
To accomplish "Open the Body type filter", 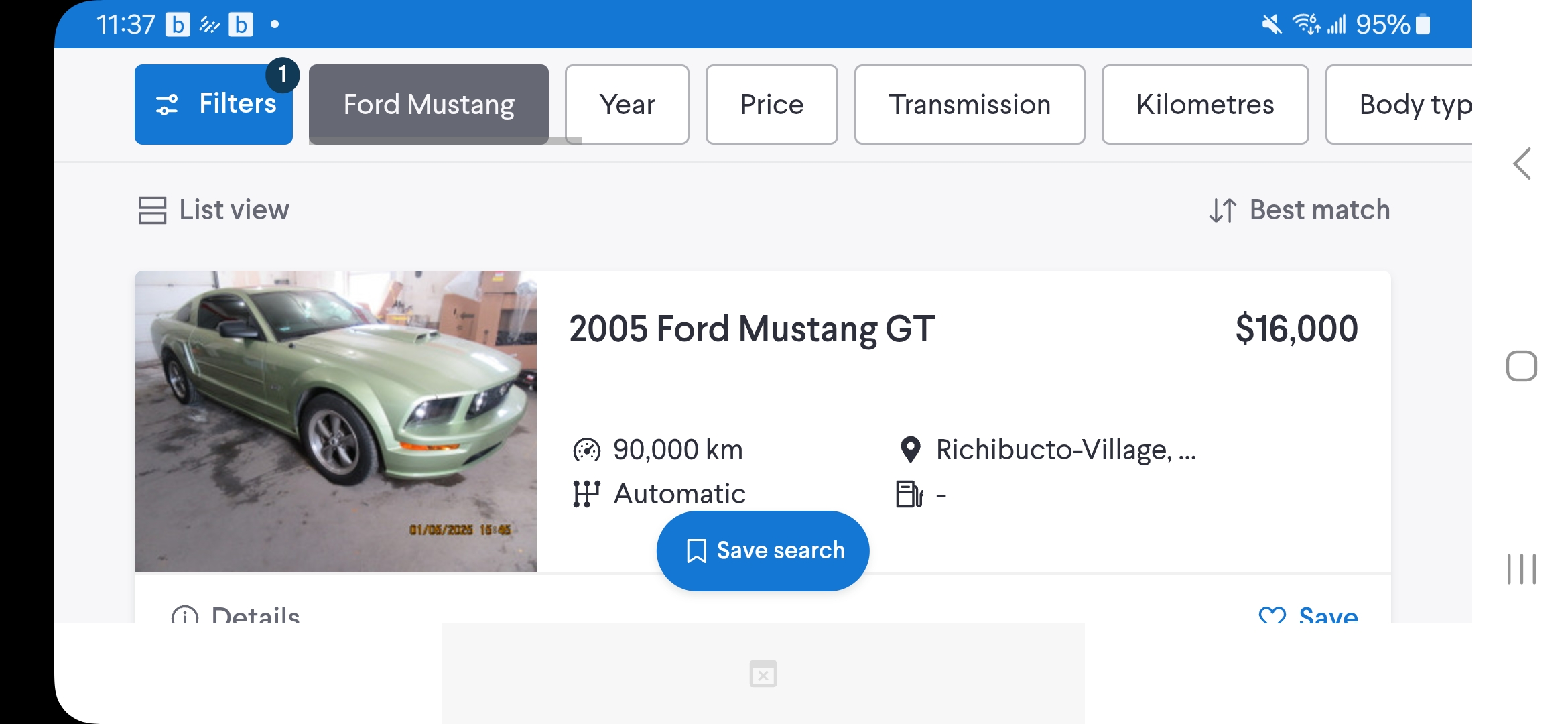I will click(1398, 105).
